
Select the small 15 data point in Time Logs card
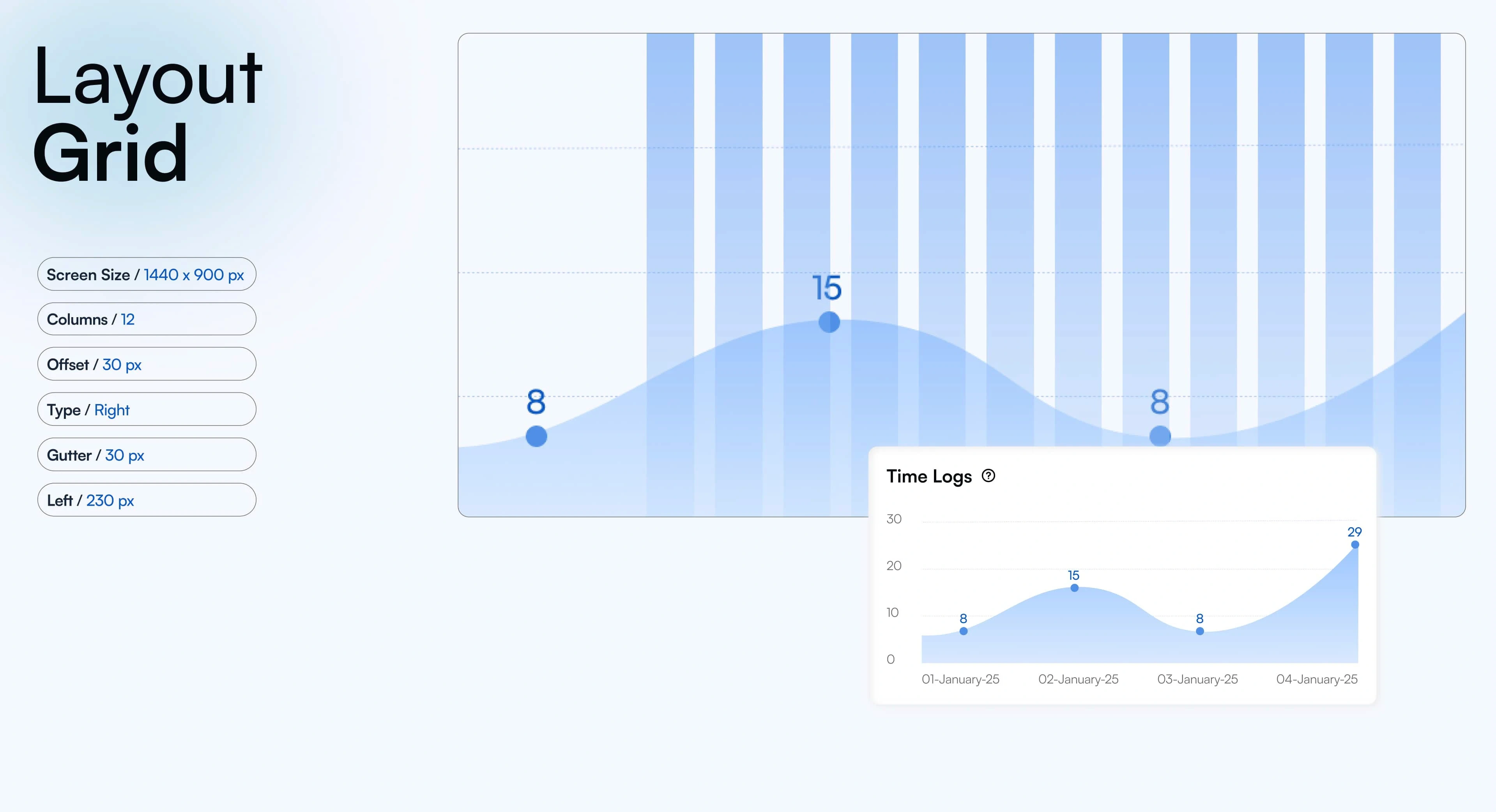1074,588
